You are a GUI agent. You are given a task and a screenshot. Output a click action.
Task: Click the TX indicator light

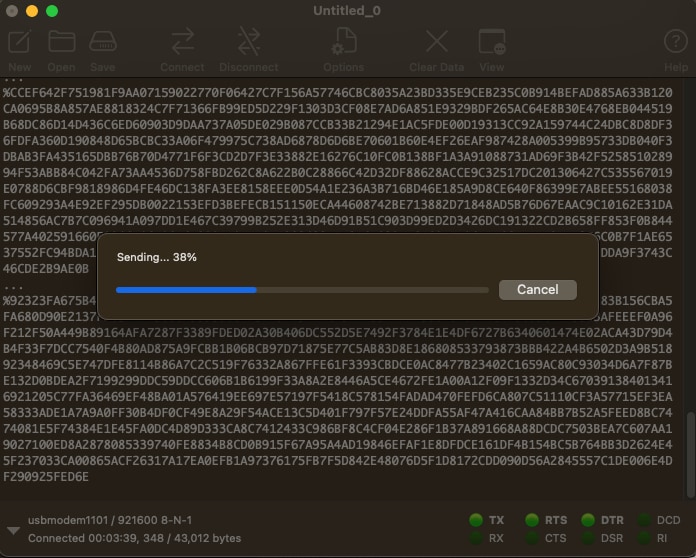point(475,520)
